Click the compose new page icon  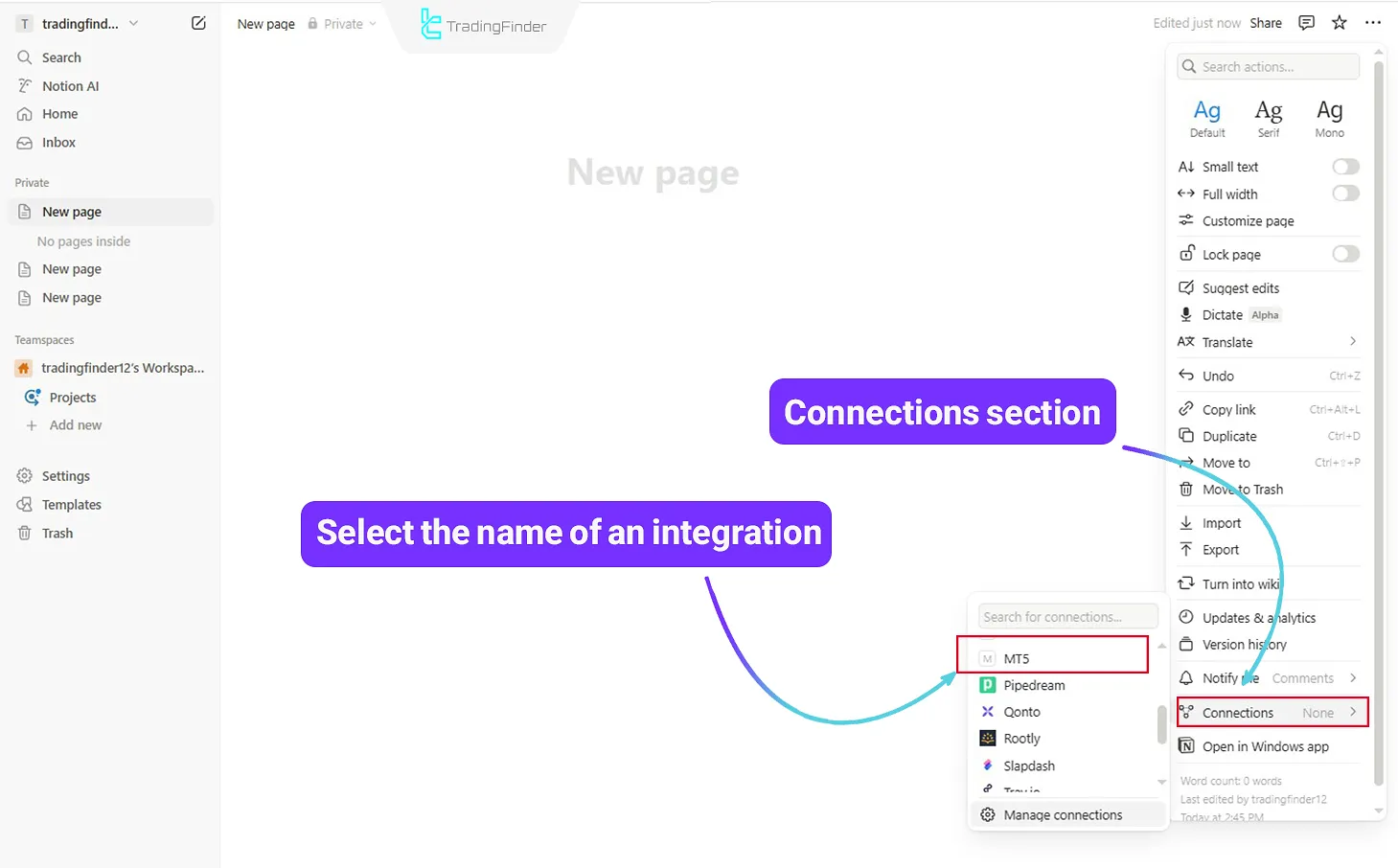pos(198,23)
